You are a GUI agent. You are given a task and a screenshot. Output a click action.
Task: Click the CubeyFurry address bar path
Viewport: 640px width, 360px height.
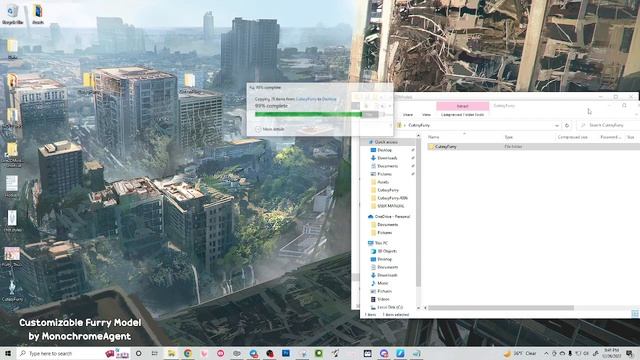click(419, 125)
